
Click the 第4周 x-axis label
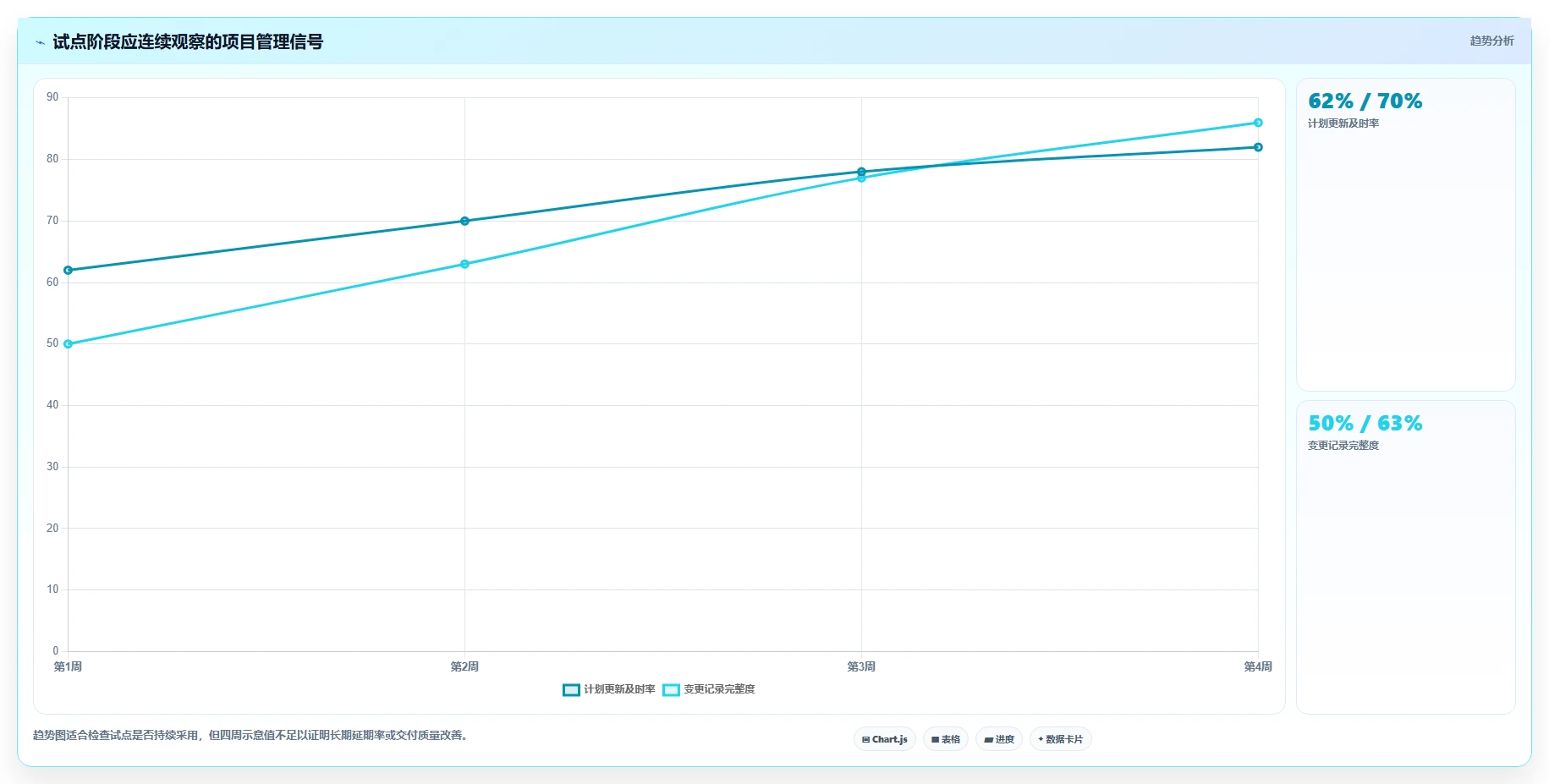point(1258,666)
